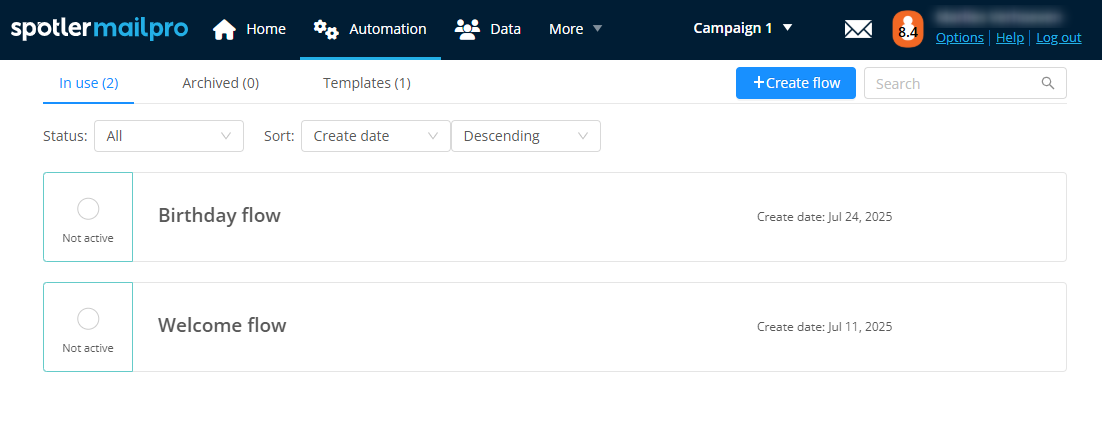The width and height of the screenshot is (1102, 442).
Task: Click into the Search input field
Action: (x=950, y=83)
